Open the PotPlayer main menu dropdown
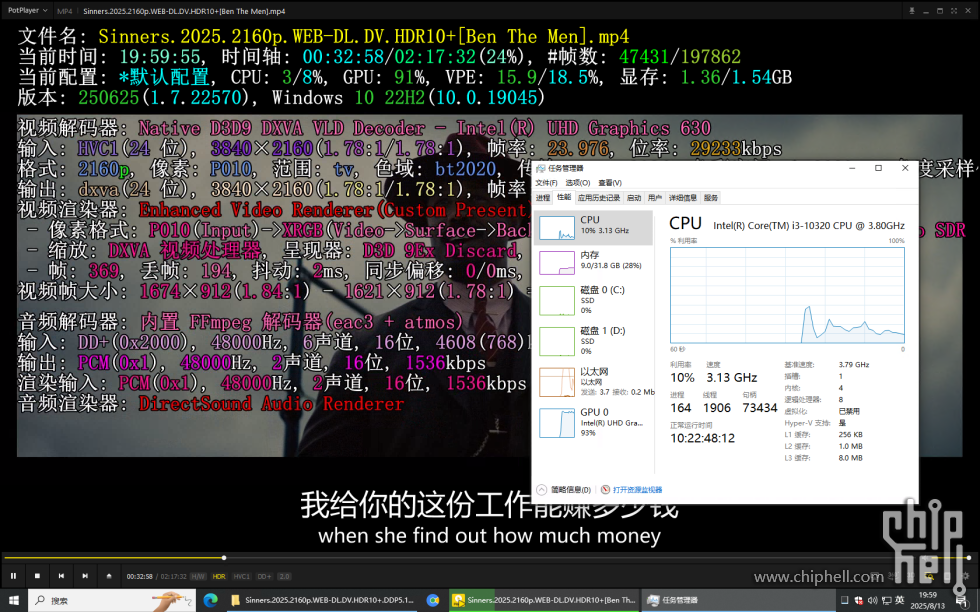 tap(28, 11)
